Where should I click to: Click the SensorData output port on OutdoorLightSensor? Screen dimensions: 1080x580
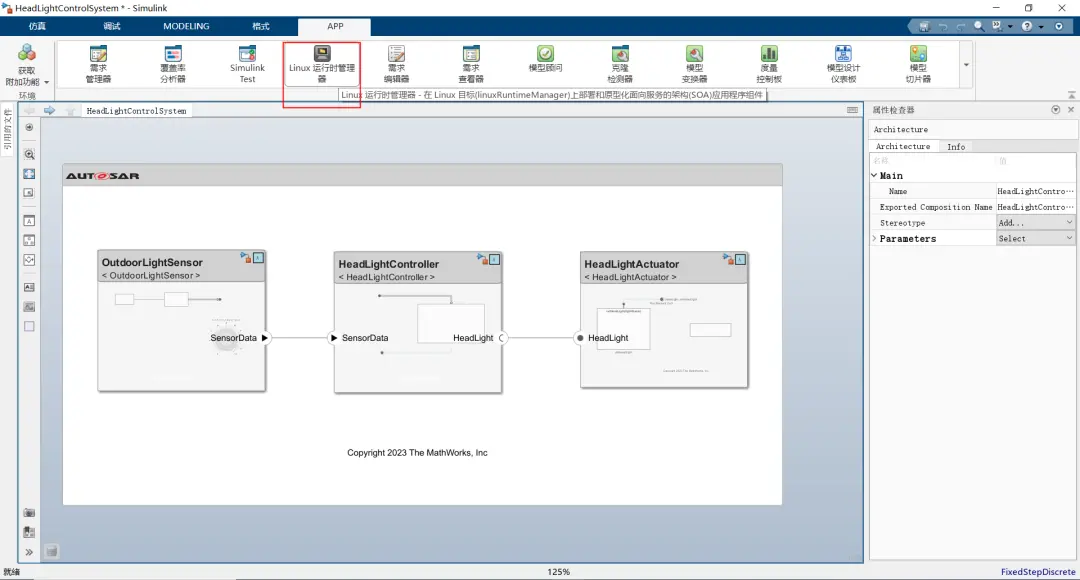[x=264, y=338]
